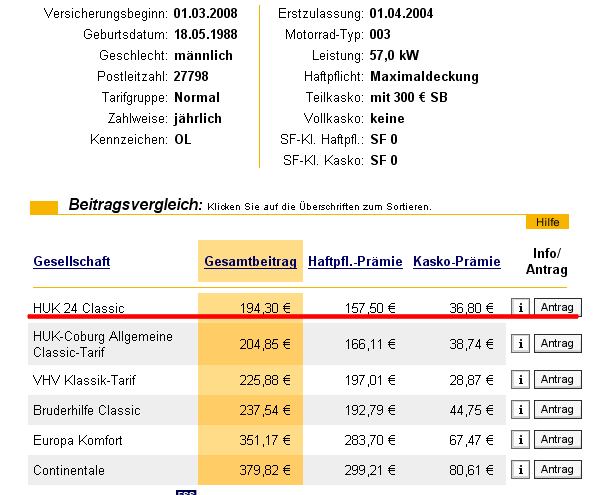Click the info icon for Continentale

coord(520,469)
